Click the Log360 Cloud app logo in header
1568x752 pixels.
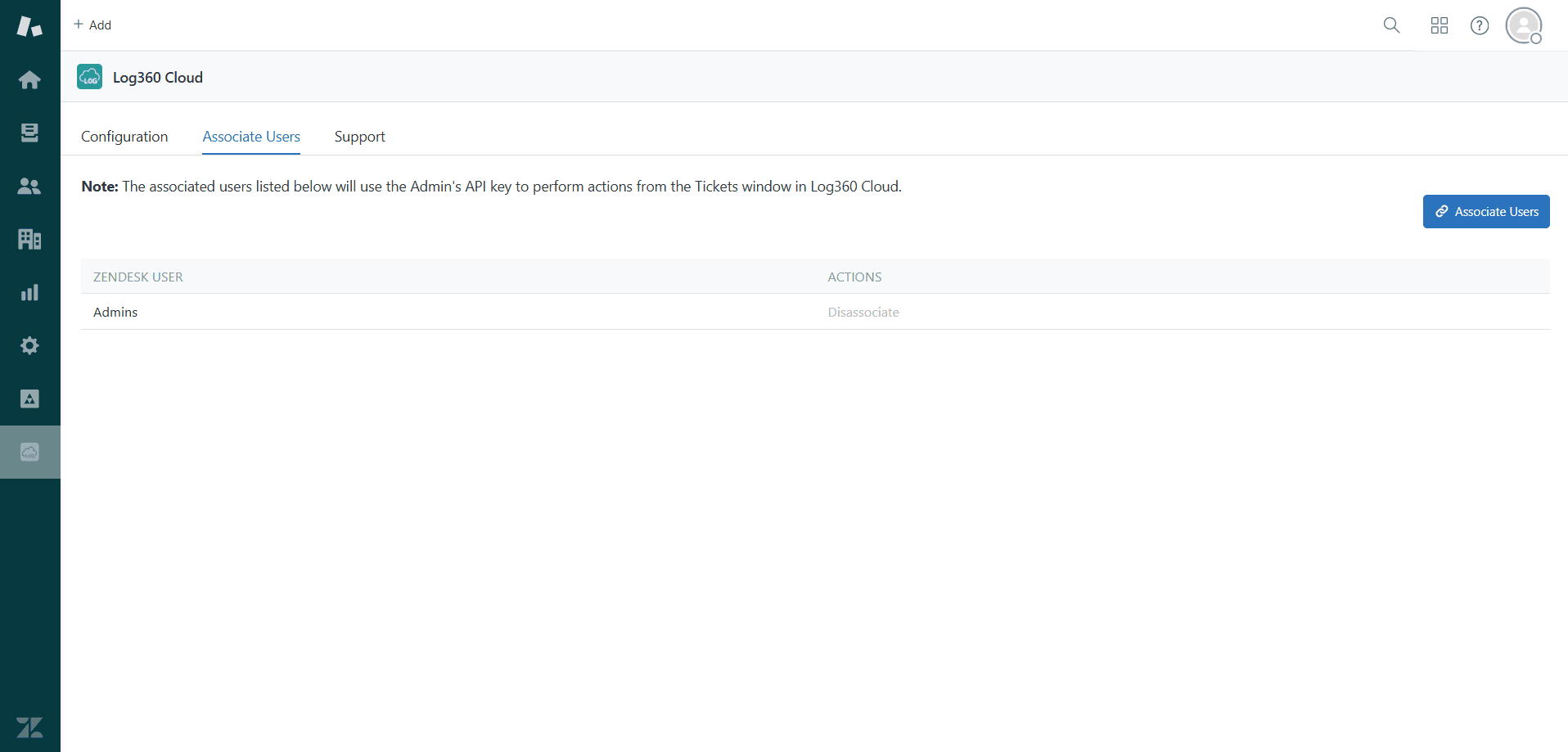tap(90, 77)
